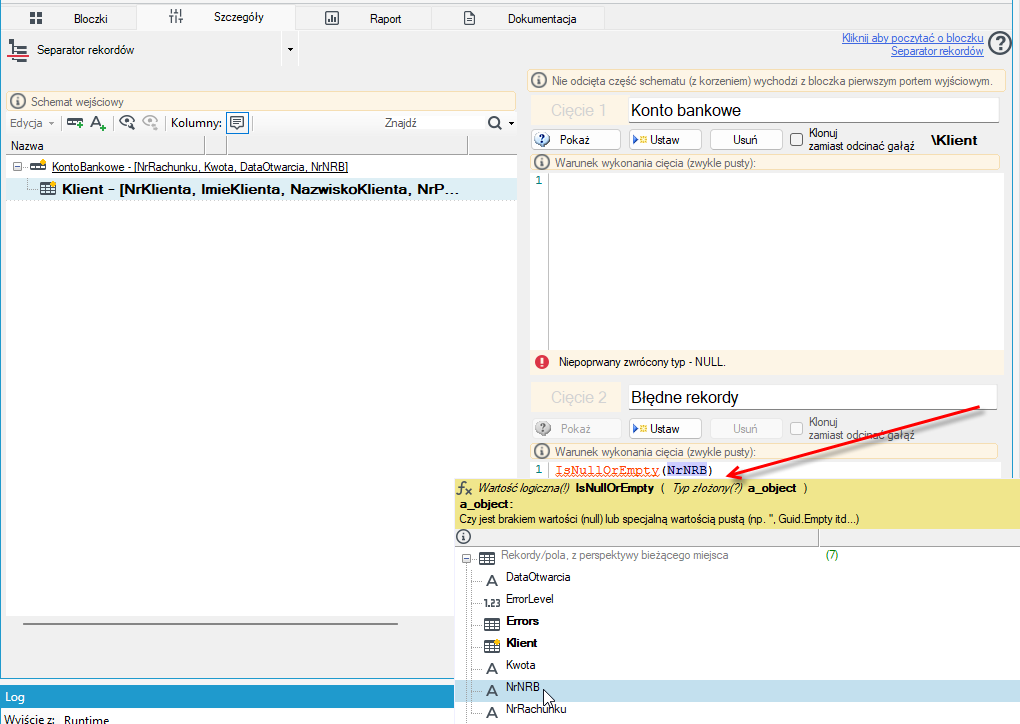Click the magnifier search icon next to Znajdź
Viewport: 1020px width, 724px height.
494,123
